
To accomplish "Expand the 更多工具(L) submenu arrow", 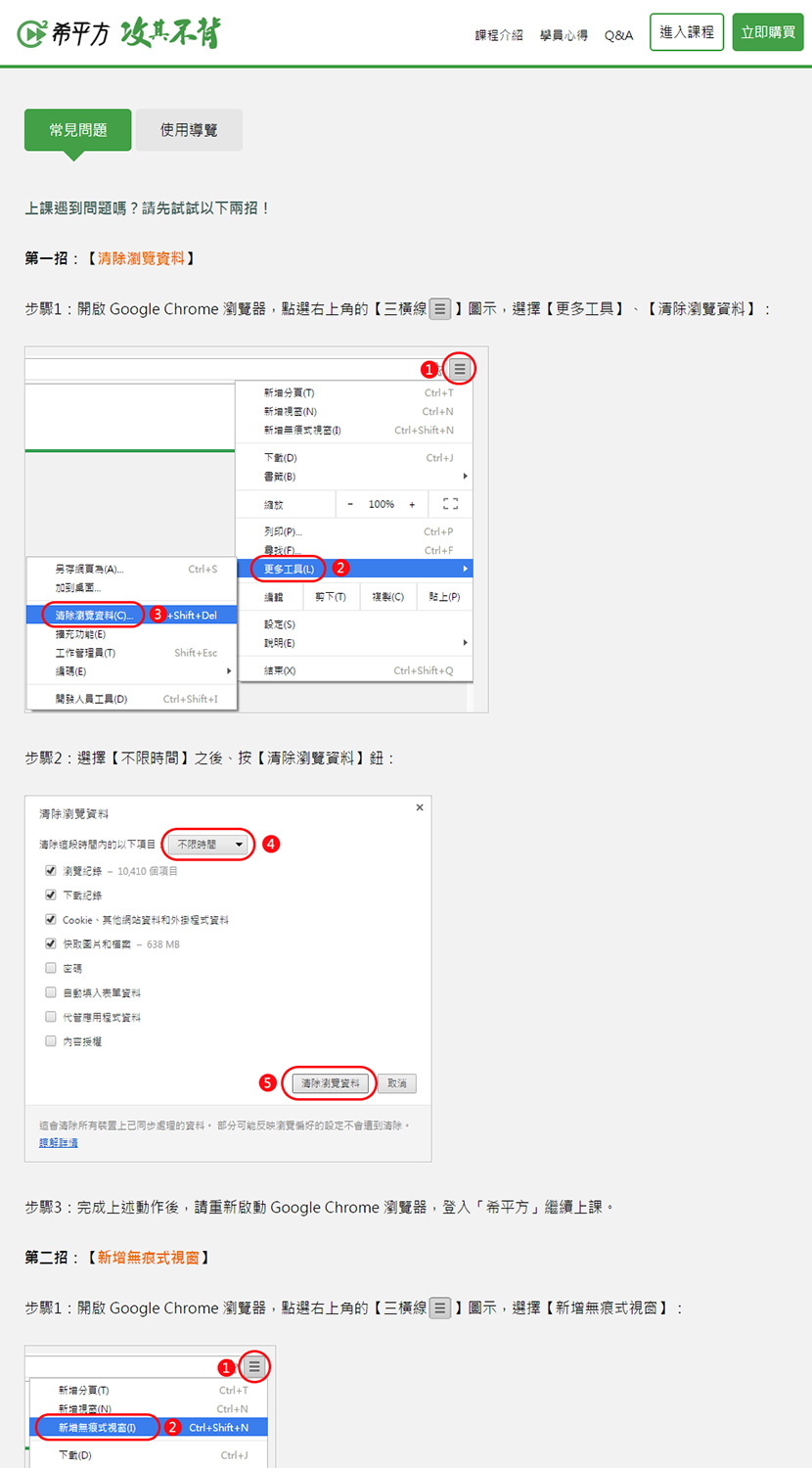I will pyautogui.click(x=465, y=569).
